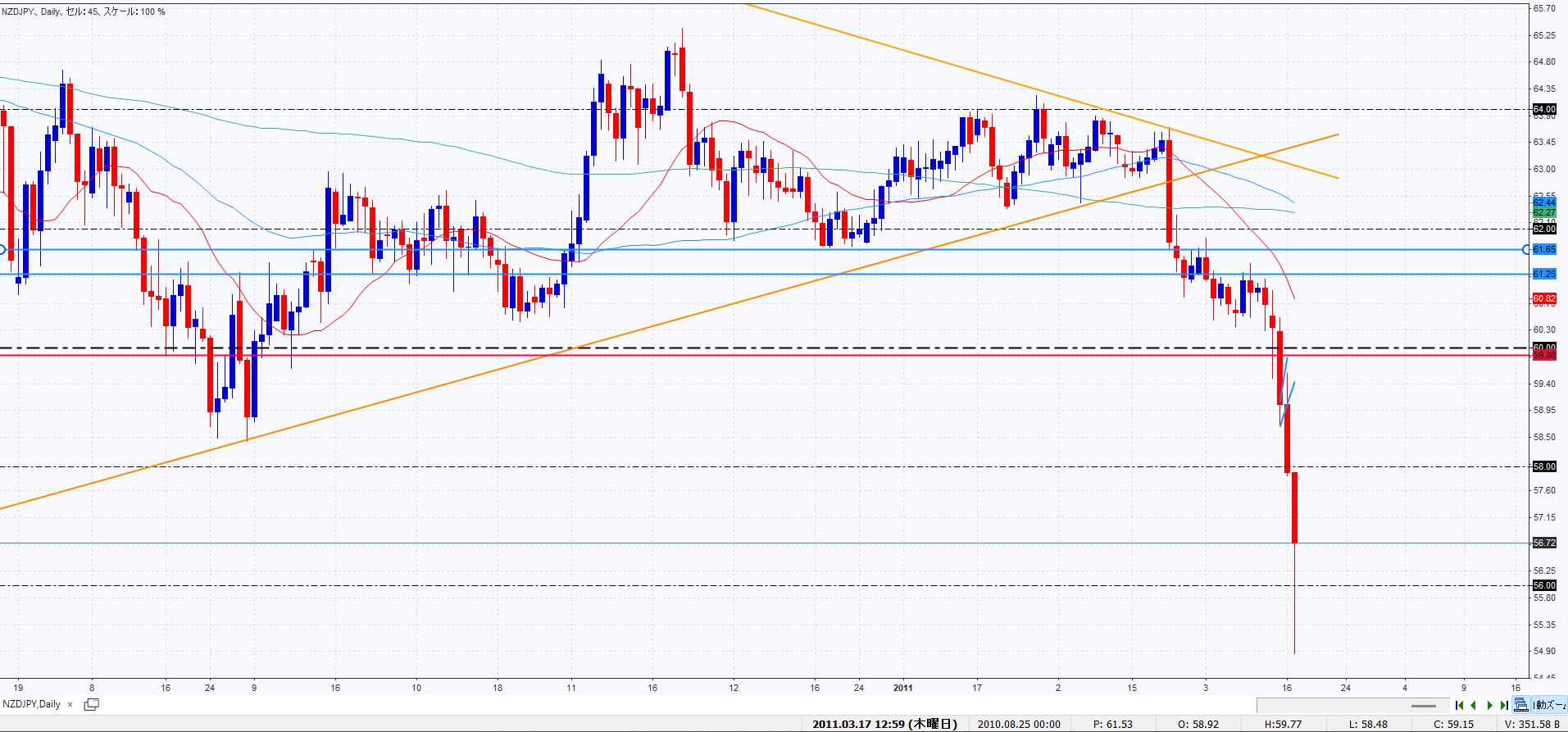
Task: Select the 61.25 blue price label
Action: (x=1544, y=274)
